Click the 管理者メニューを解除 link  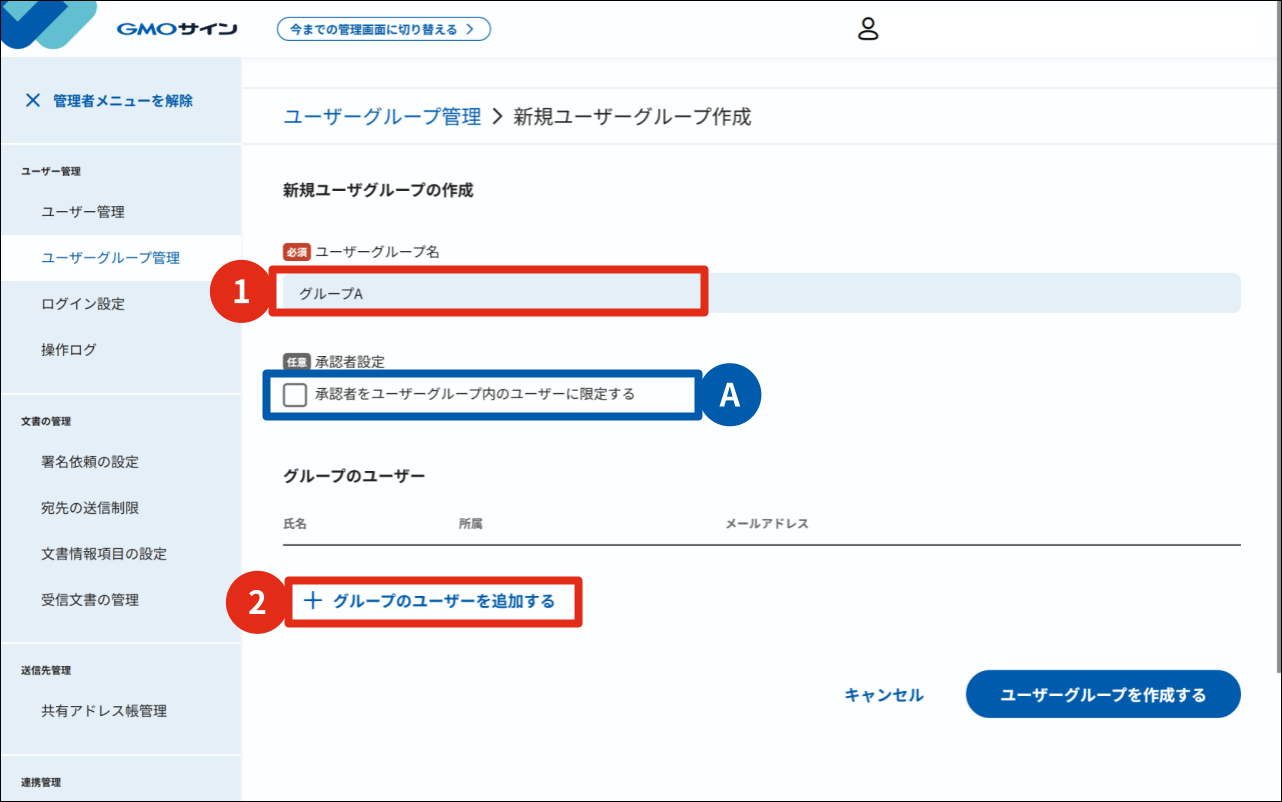(x=123, y=100)
